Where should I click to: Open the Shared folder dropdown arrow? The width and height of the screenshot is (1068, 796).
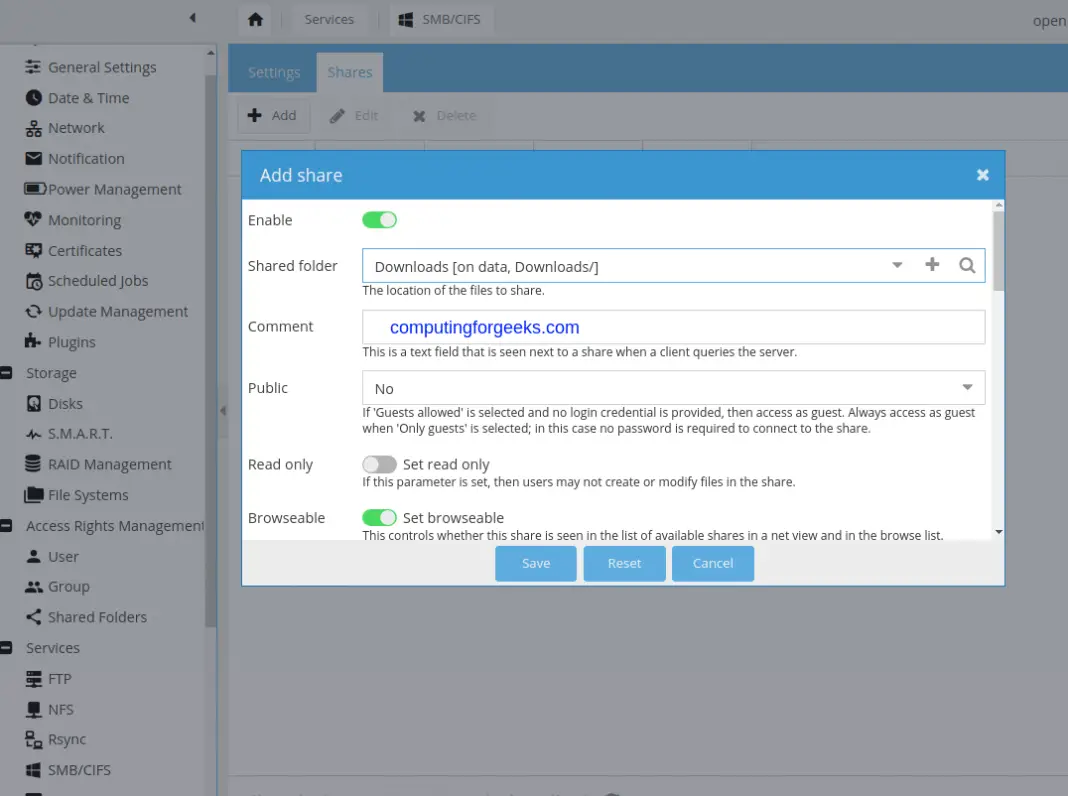coord(897,265)
